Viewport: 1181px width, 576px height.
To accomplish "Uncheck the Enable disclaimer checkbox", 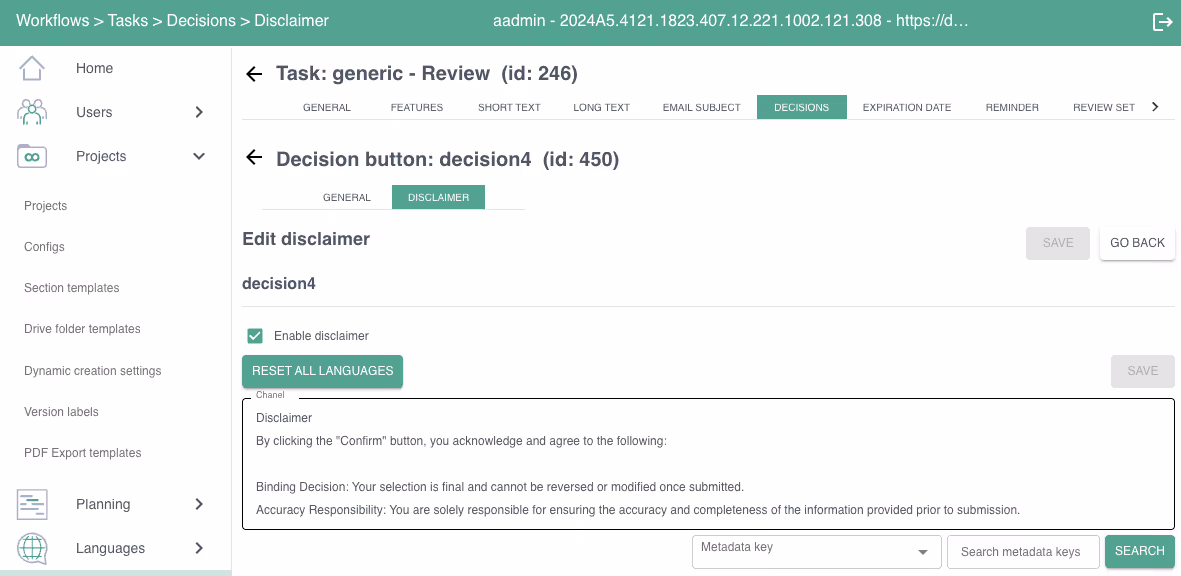I will click(x=255, y=336).
